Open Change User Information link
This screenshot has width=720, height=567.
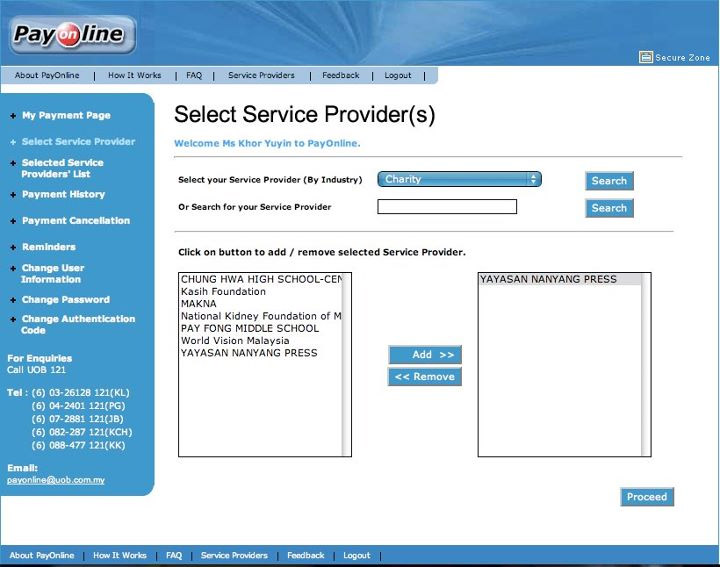[52, 273]
